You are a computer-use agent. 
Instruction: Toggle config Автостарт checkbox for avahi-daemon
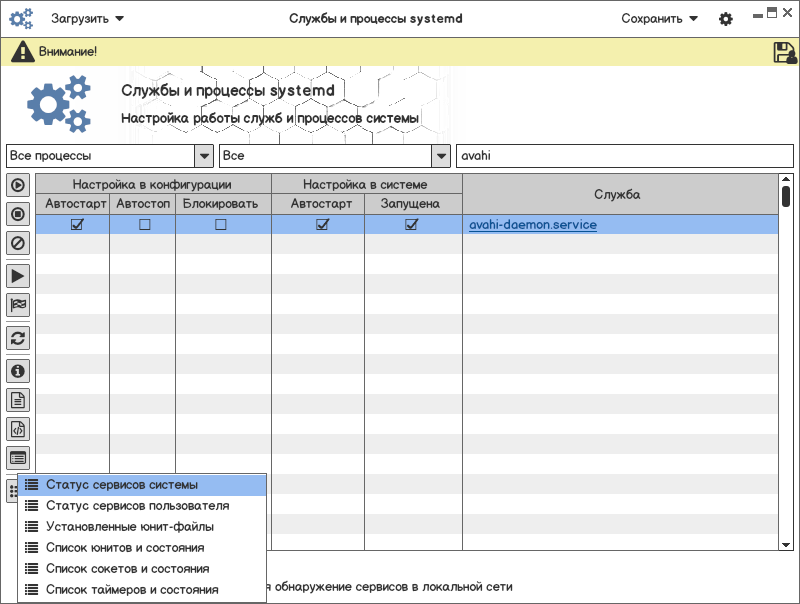[x=77, y=225]
